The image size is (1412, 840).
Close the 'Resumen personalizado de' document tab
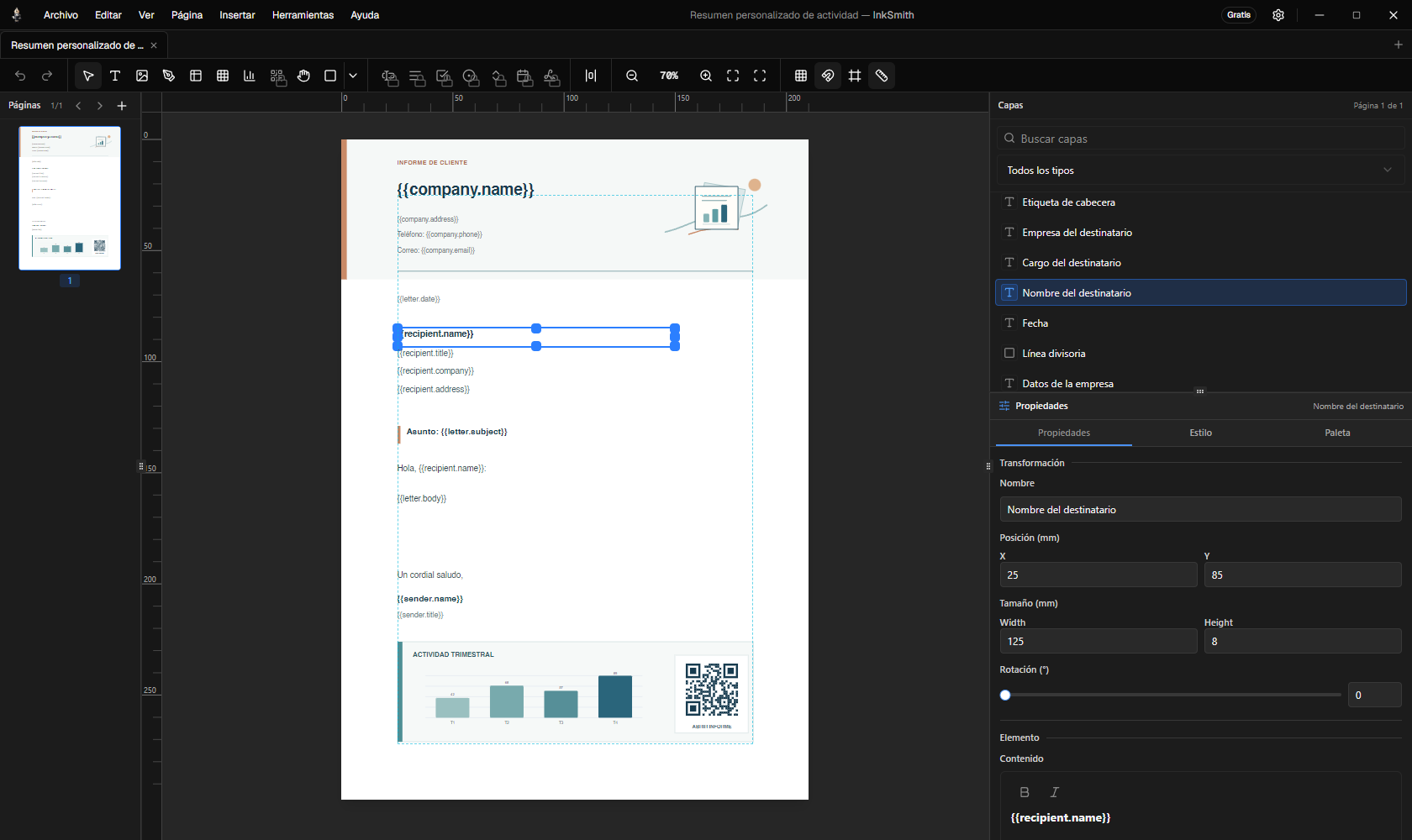click(x=154, y=45)
